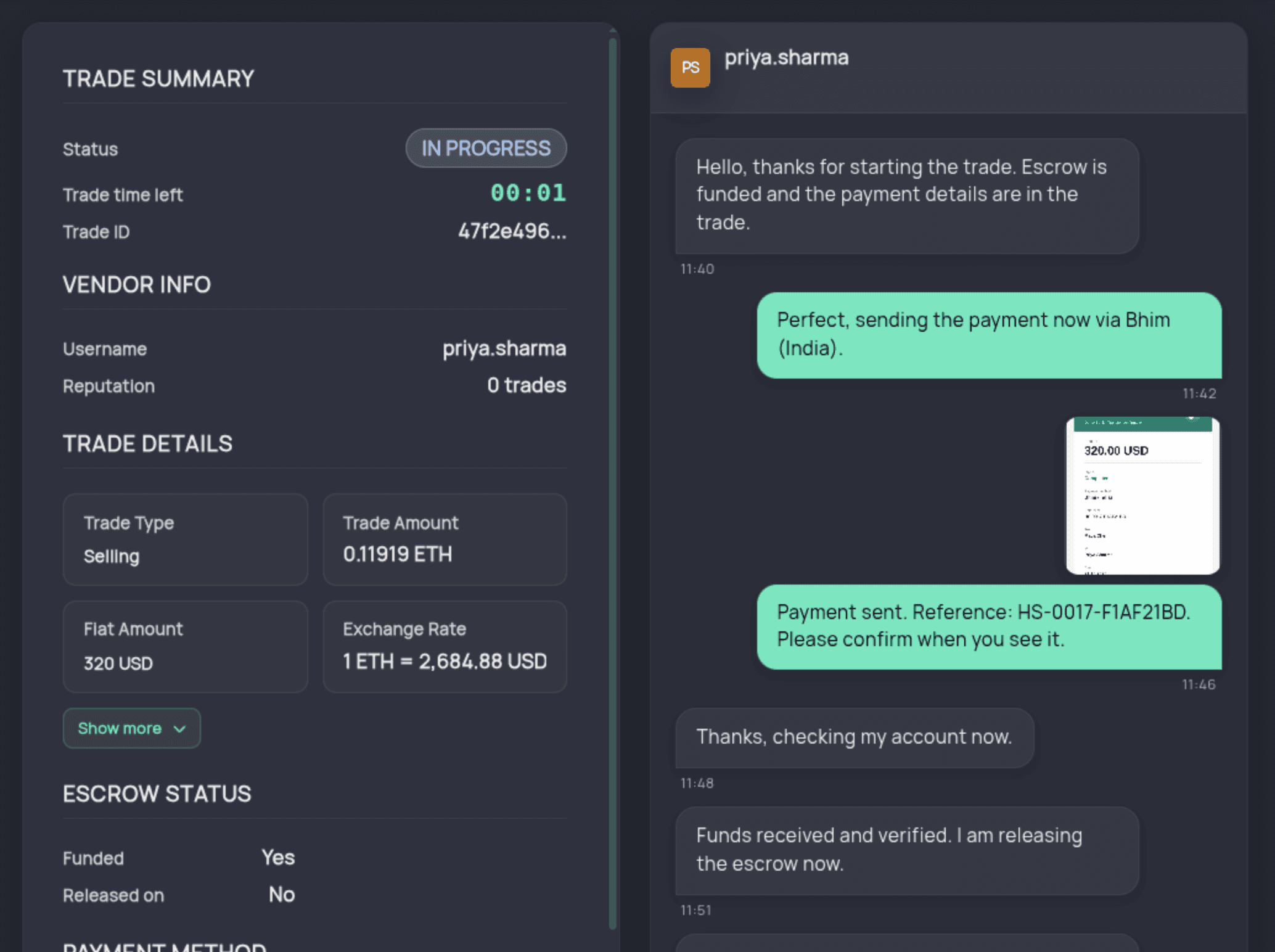Click the Trade time left label
The width and height of the screenshot is (1275, 952).
[123, 195]
